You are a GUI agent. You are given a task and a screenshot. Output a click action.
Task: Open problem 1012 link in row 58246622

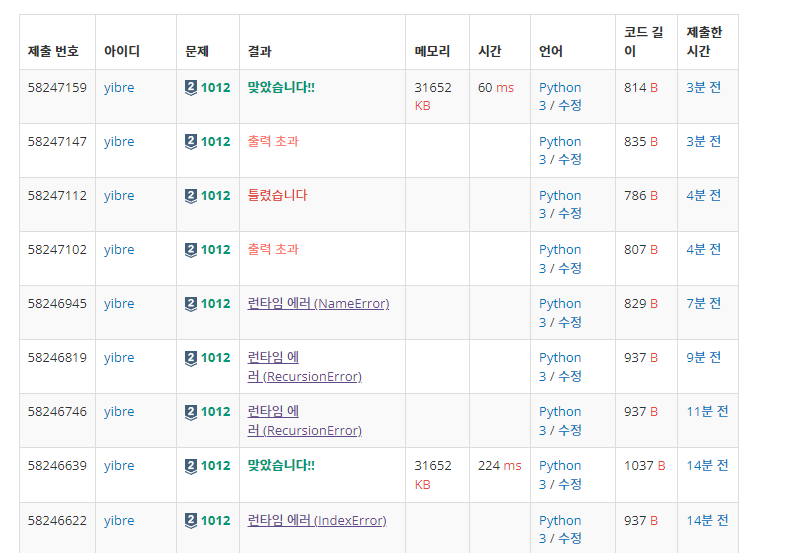coord(216,521)
